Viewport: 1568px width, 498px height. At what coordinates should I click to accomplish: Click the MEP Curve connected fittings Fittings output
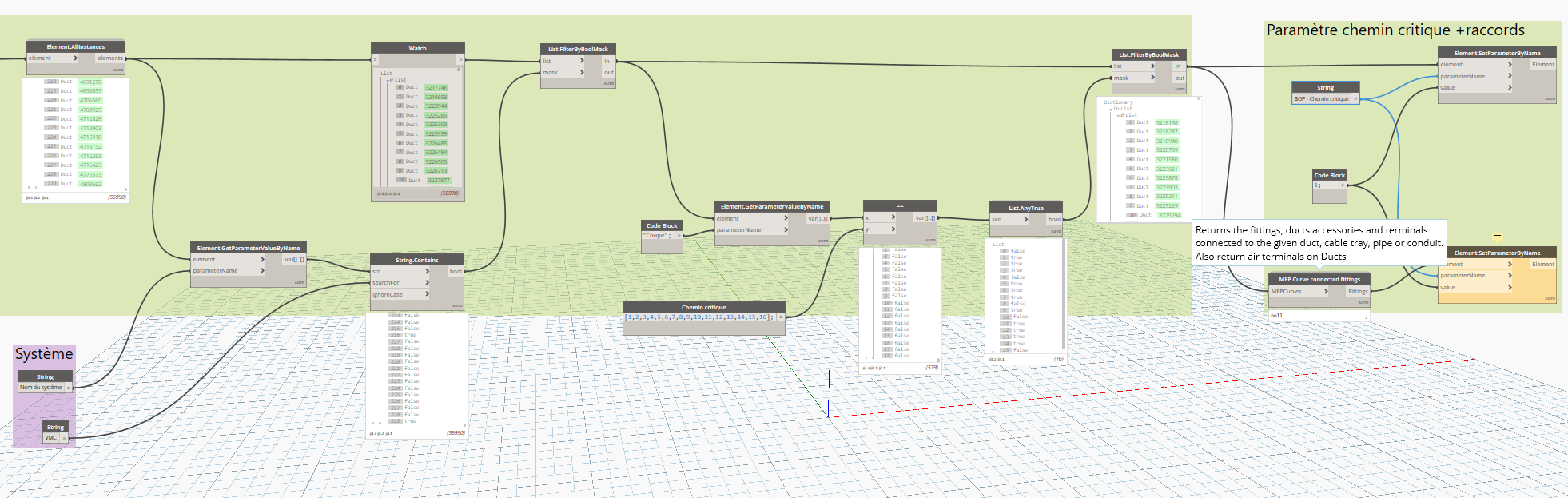[x=1358, y=292]
